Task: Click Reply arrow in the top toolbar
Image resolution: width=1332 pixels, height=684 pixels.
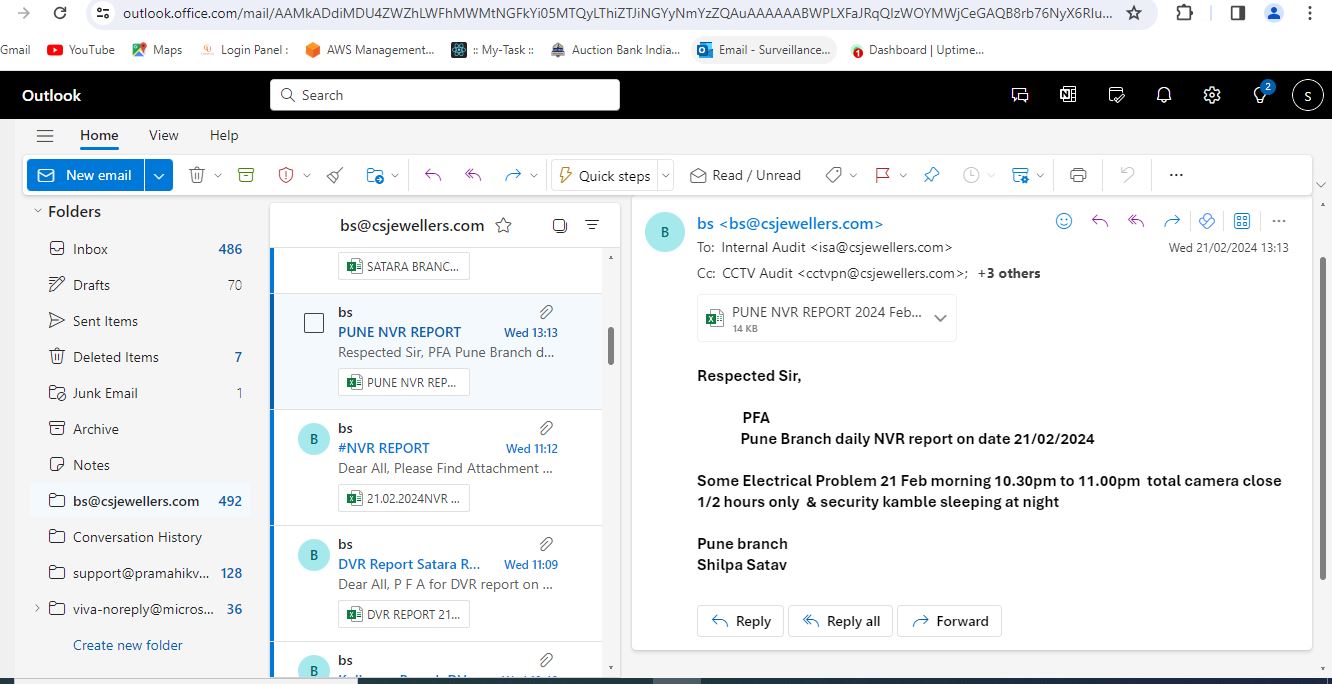Action: [x=433, y=175]
